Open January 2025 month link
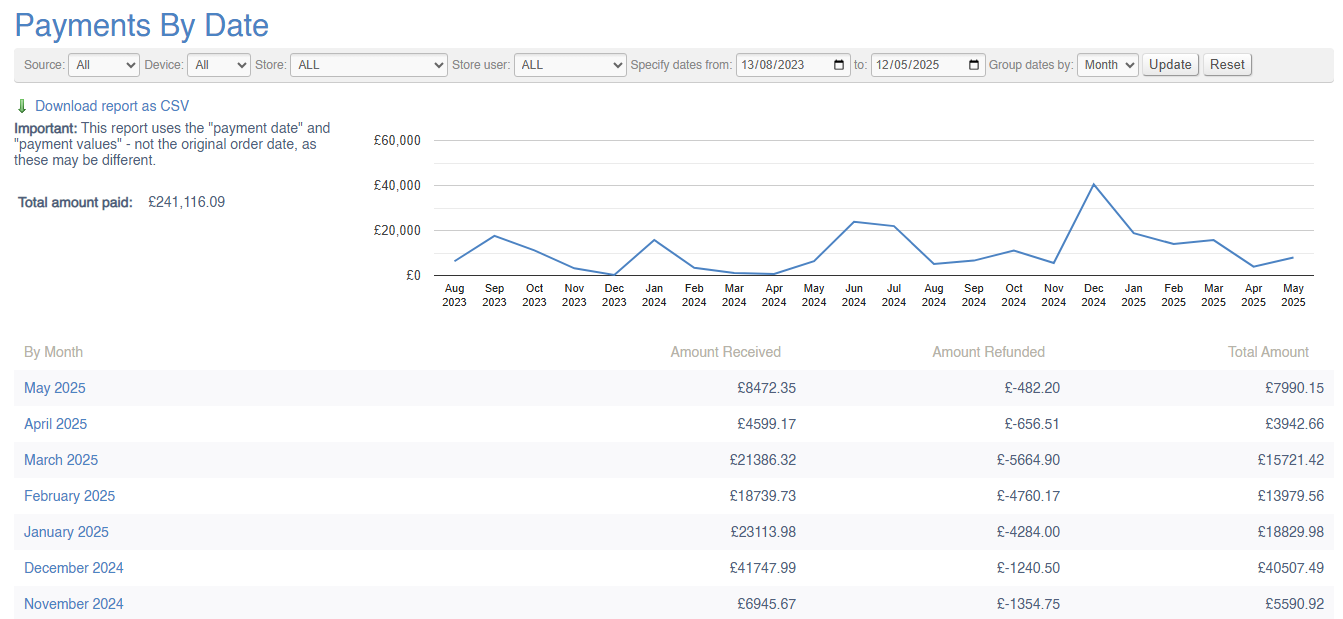Viewport: 1343px width, 619px height. point(66,532)
